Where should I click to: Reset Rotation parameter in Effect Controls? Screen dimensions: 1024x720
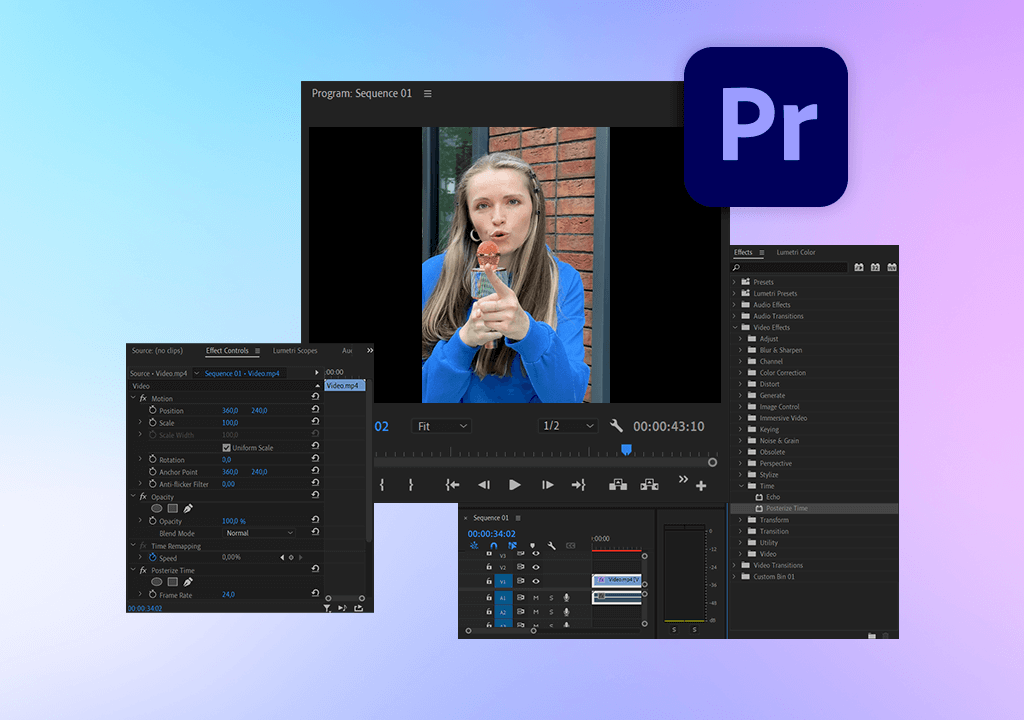315,458
